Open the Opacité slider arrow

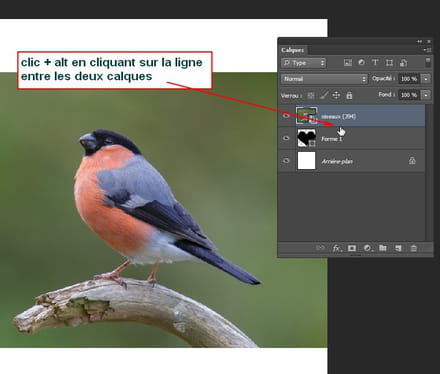pos(426,79)
